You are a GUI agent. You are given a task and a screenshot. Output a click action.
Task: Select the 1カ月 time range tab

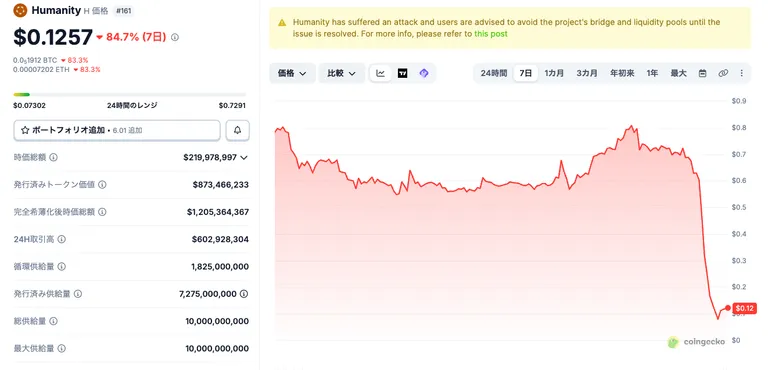tap(554, 74)
